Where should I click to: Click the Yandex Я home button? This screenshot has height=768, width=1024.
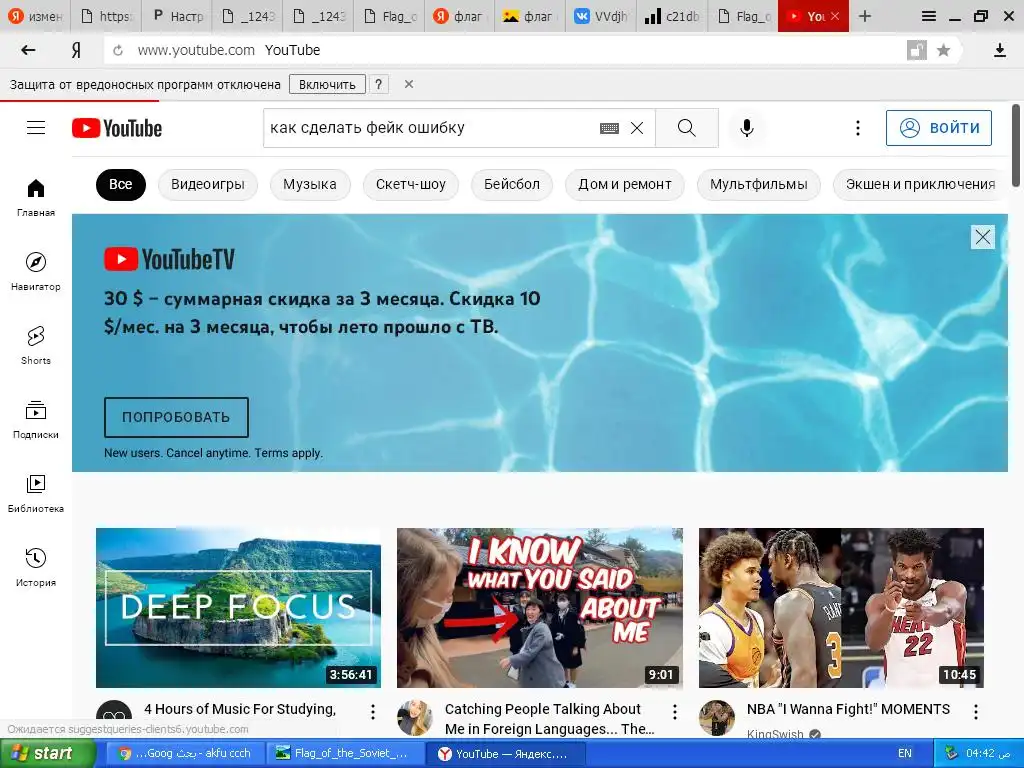[76, 50]
